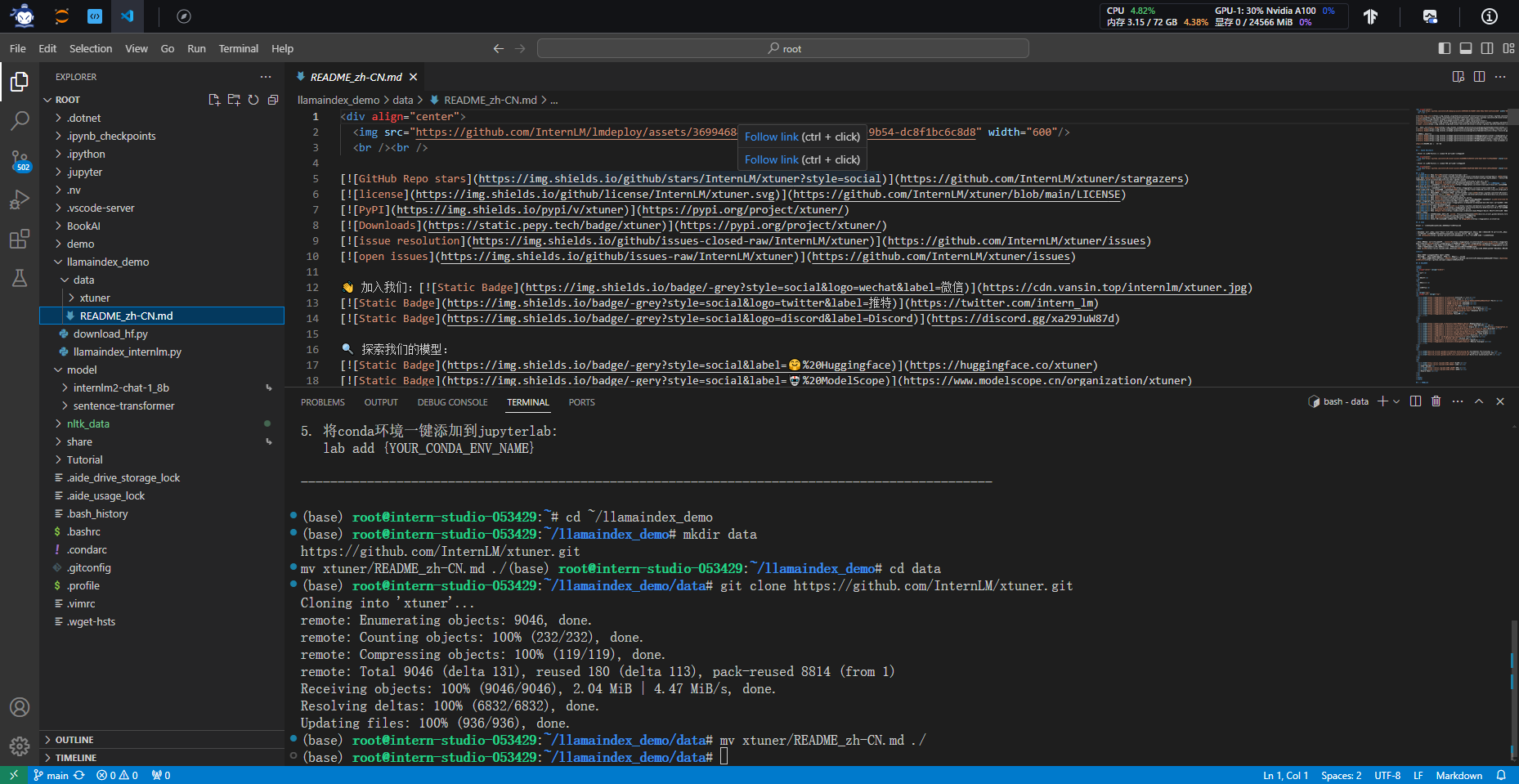This screenshot has height=784, width=1519.
Task: Open editor more actions menu
Action: (1500, 77)
